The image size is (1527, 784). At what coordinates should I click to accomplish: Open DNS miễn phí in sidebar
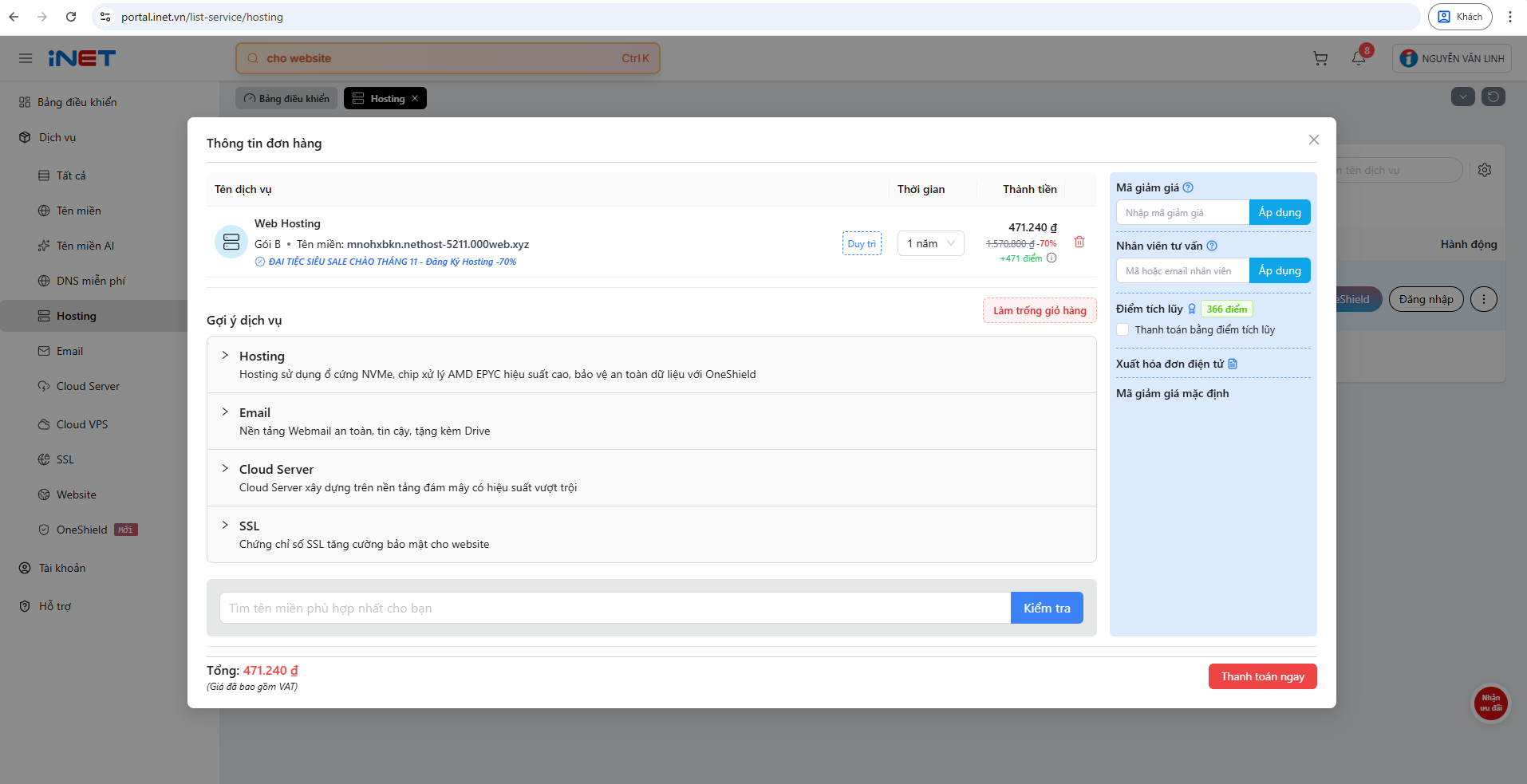pos(90,281)
